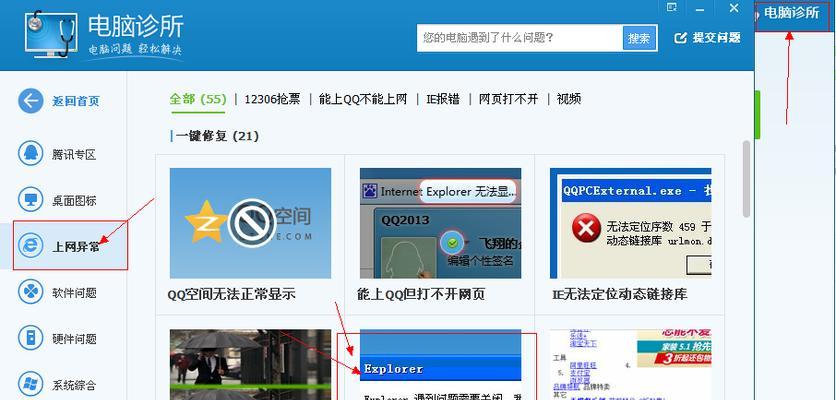Click the 返回首页 back arrow icon

[x=31, y=101]
